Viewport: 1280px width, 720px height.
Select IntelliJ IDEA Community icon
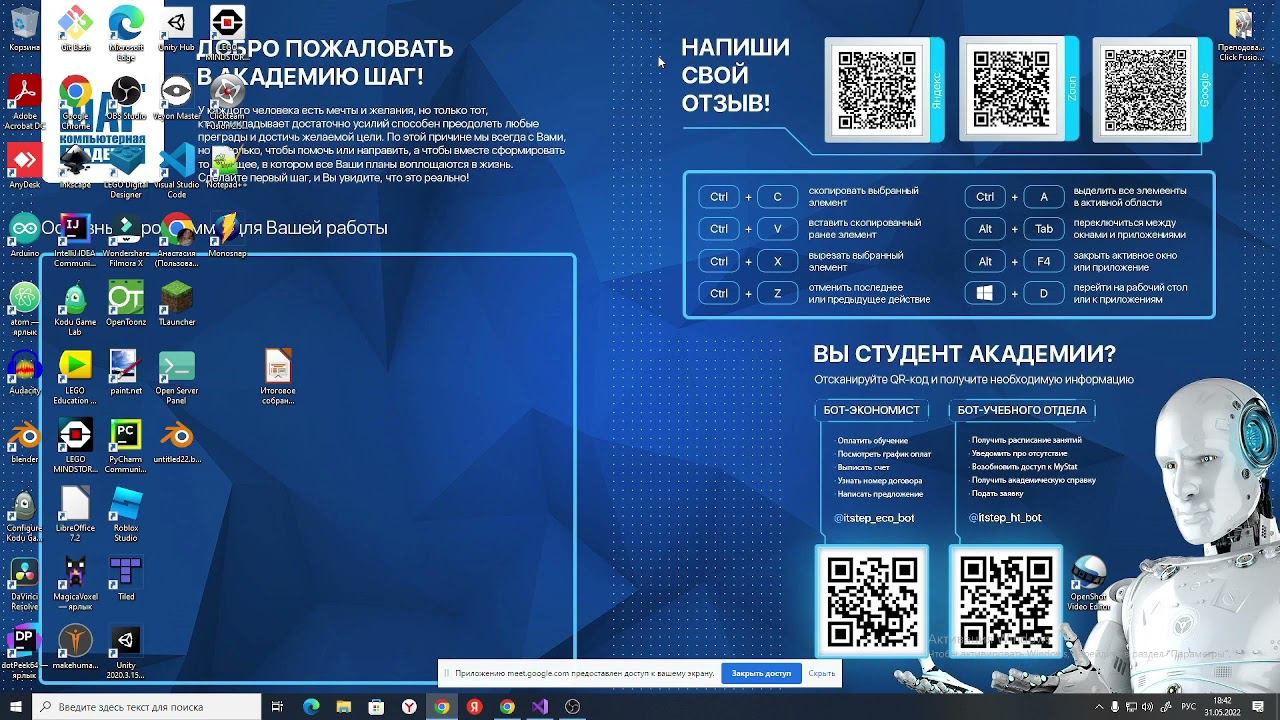tap(75, 240)
